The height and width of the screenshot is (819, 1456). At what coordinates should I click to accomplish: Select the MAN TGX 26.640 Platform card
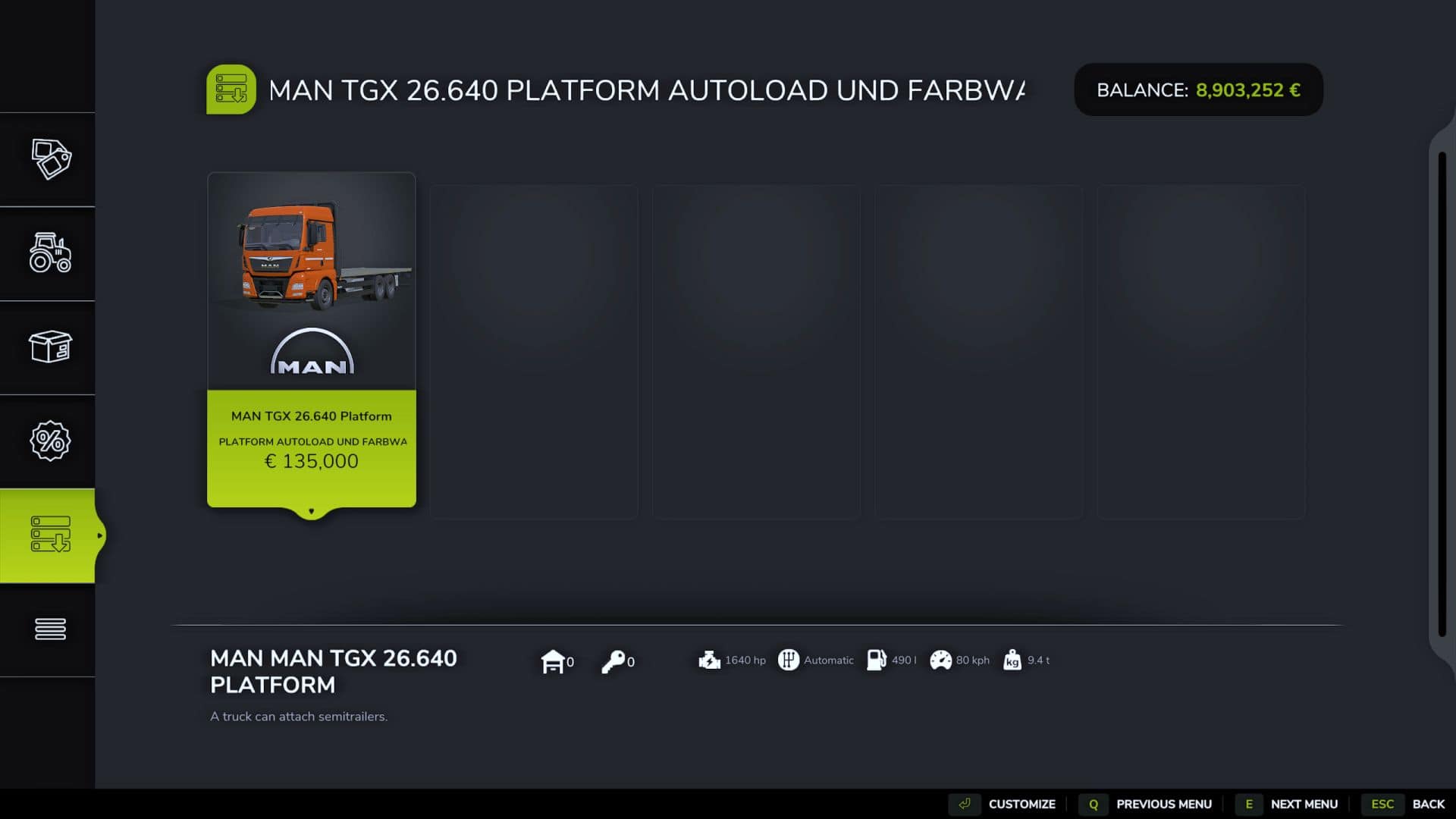tap(311, 341)
